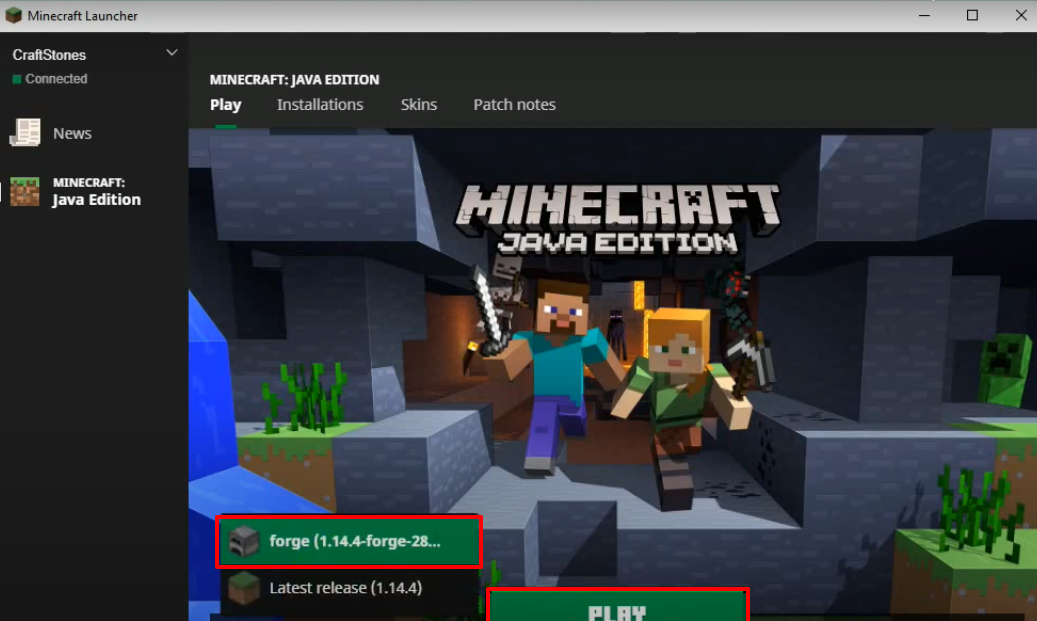Image resolution: width=1037 pixels, height=621 pixels.
Task: Click the Minecraft Launcher title bar icon
Action: click(13, 15)
